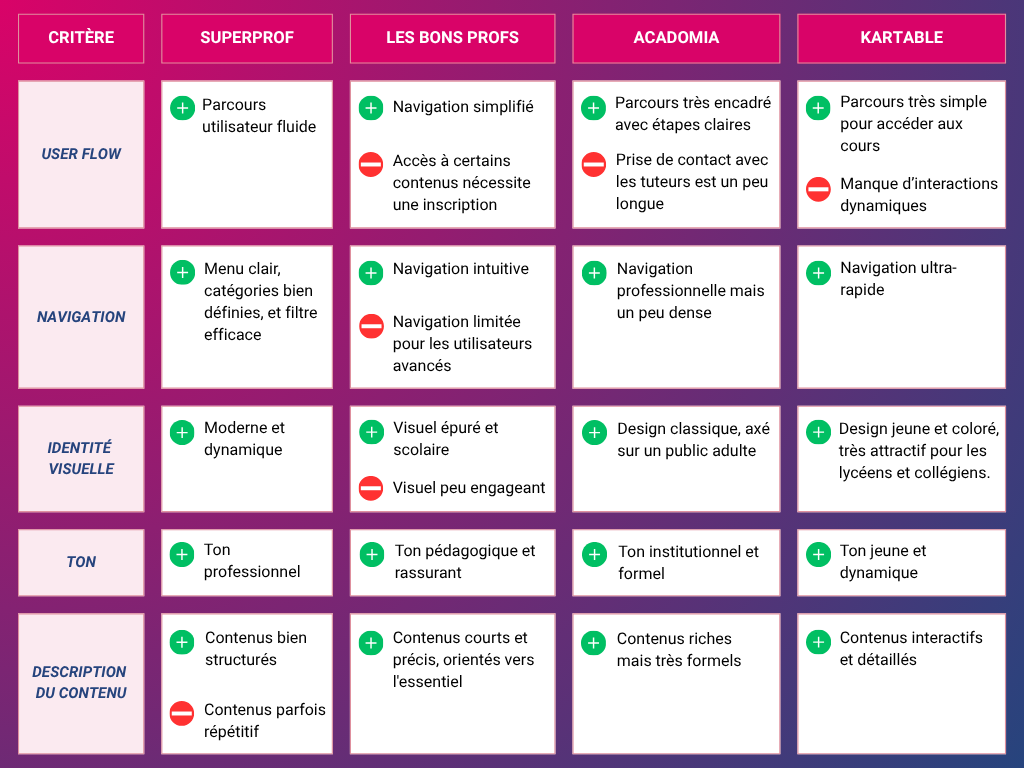Click the green plus beside "Contenus interactifs"
Image resolution: width=1024 pixels, height=768 pixels.
[818, 641]
